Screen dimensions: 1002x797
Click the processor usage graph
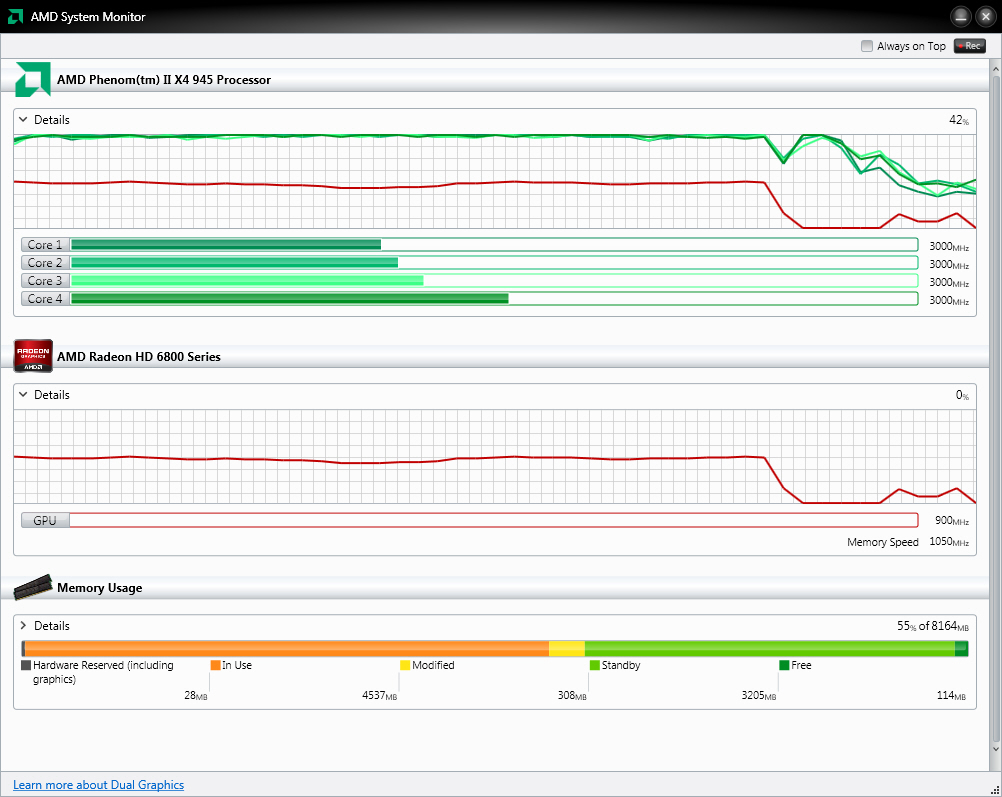coord(495,181)
